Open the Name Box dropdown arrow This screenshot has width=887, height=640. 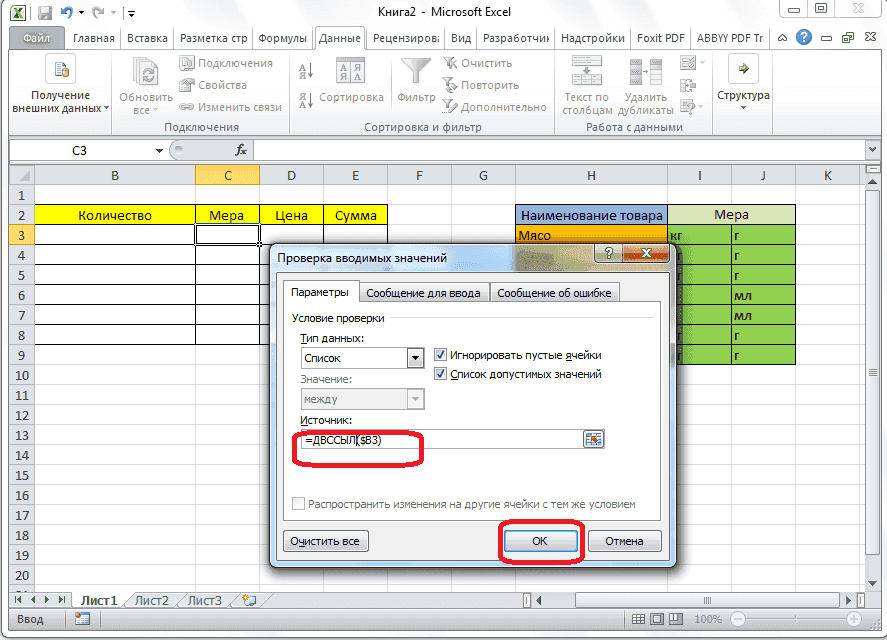[x=158, y=149]
